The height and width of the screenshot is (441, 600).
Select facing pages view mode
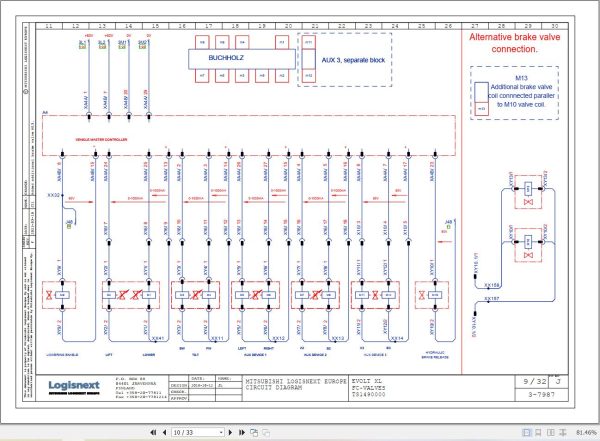[550, 432]
